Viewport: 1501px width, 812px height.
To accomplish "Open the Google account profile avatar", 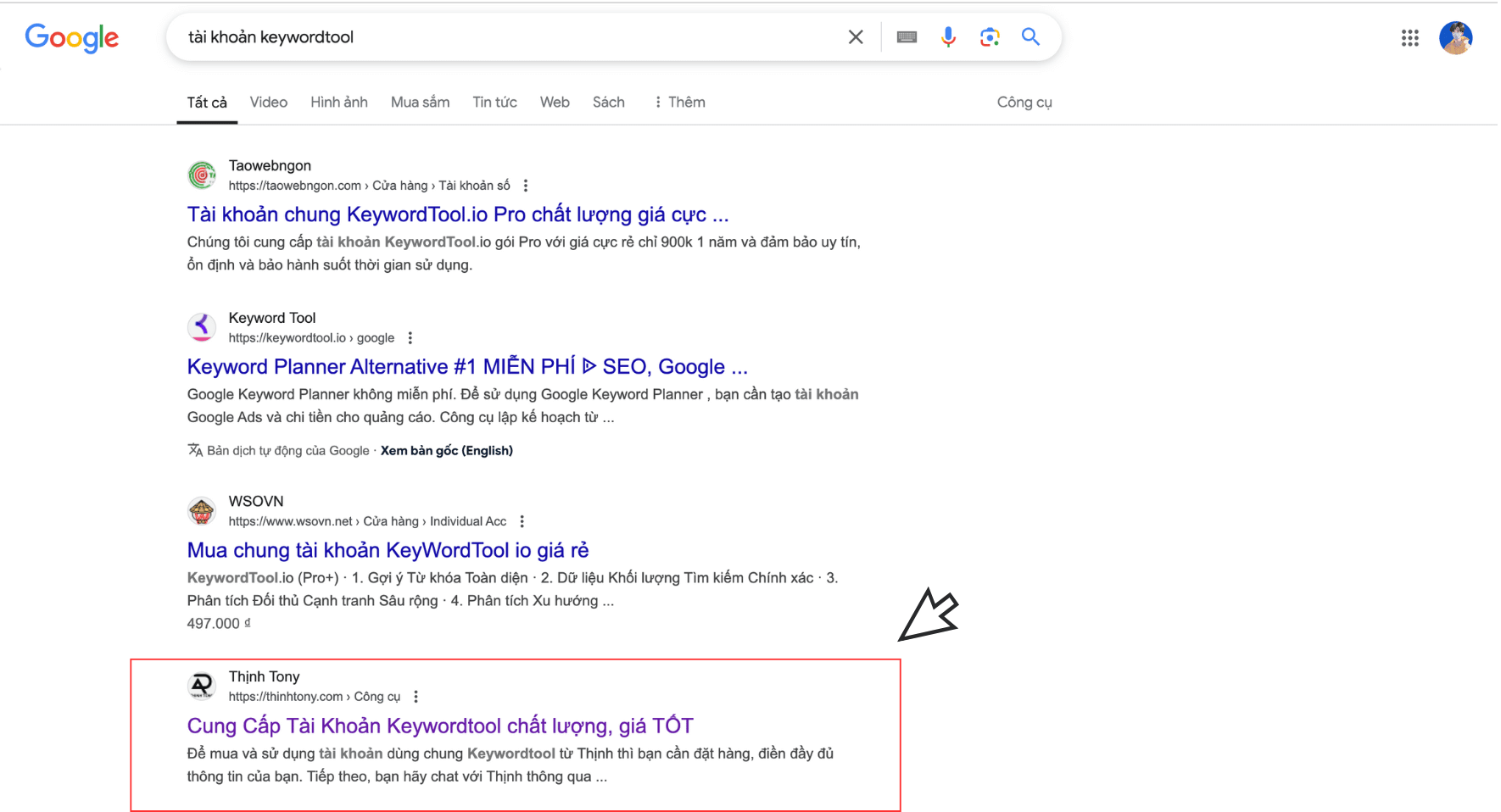I will point(1455,38).
